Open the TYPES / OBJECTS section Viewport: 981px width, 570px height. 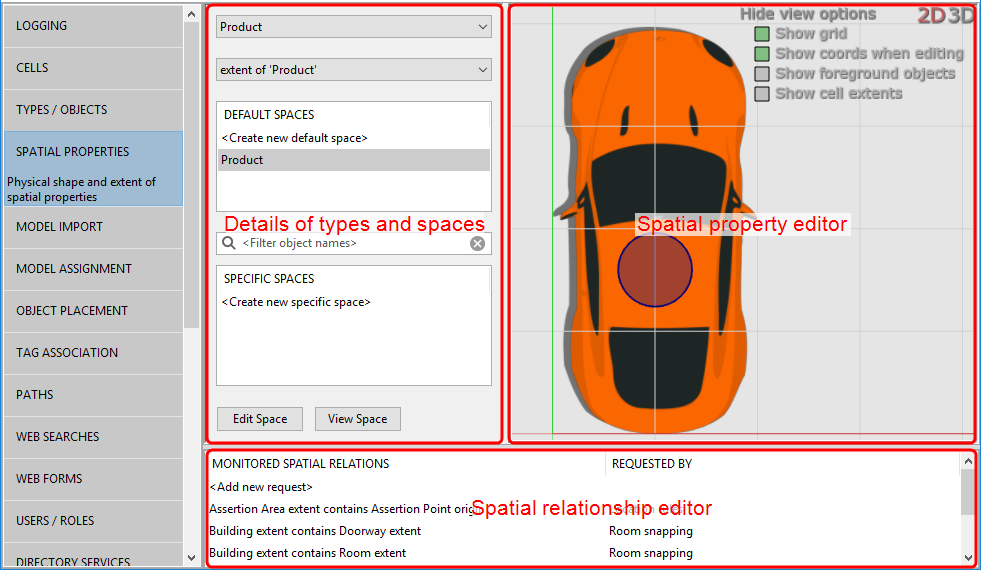pos(93,109)
